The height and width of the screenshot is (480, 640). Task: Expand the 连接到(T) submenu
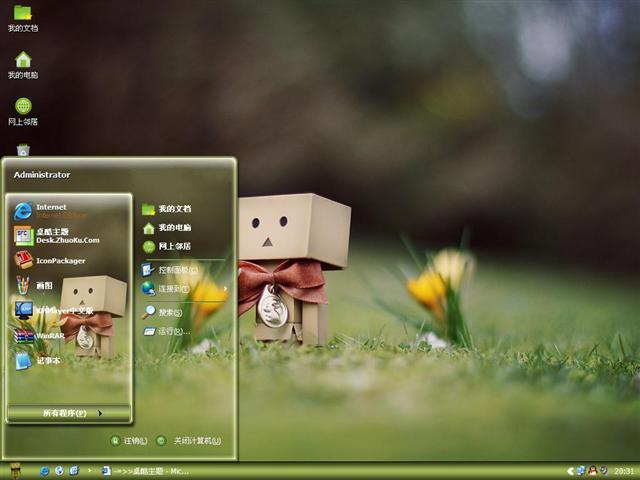[184, 289]
